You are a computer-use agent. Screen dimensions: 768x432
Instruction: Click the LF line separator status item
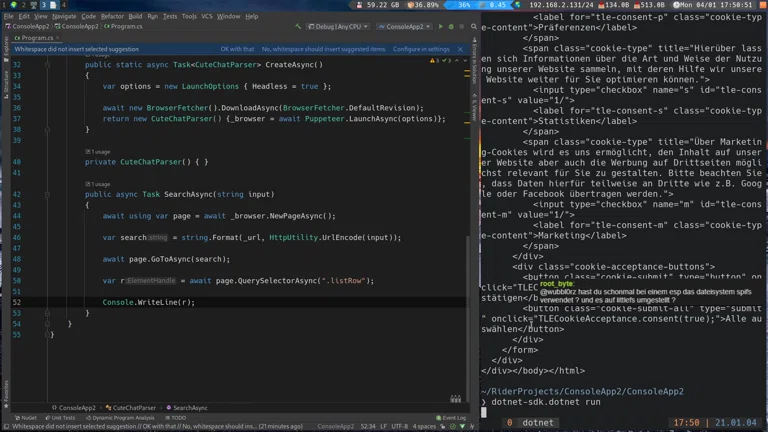pos(384,427)
